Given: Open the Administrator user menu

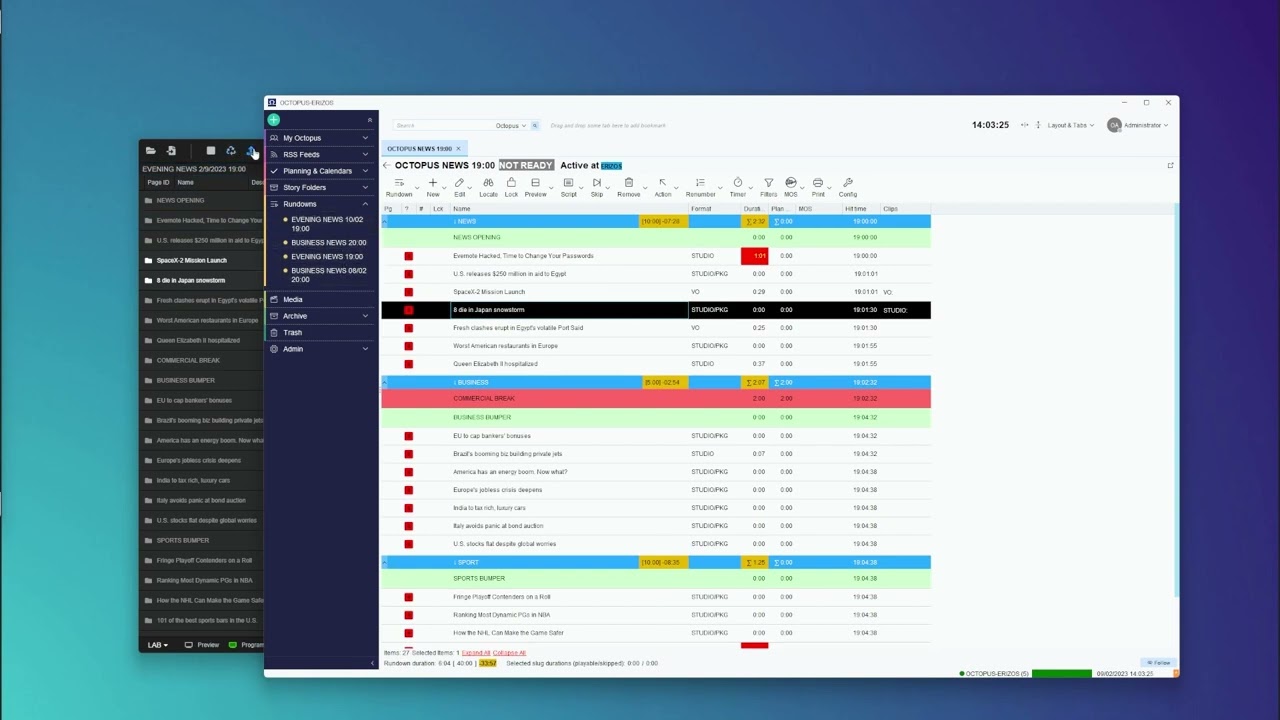Looking at the screenshot, I should (1138, 126).
